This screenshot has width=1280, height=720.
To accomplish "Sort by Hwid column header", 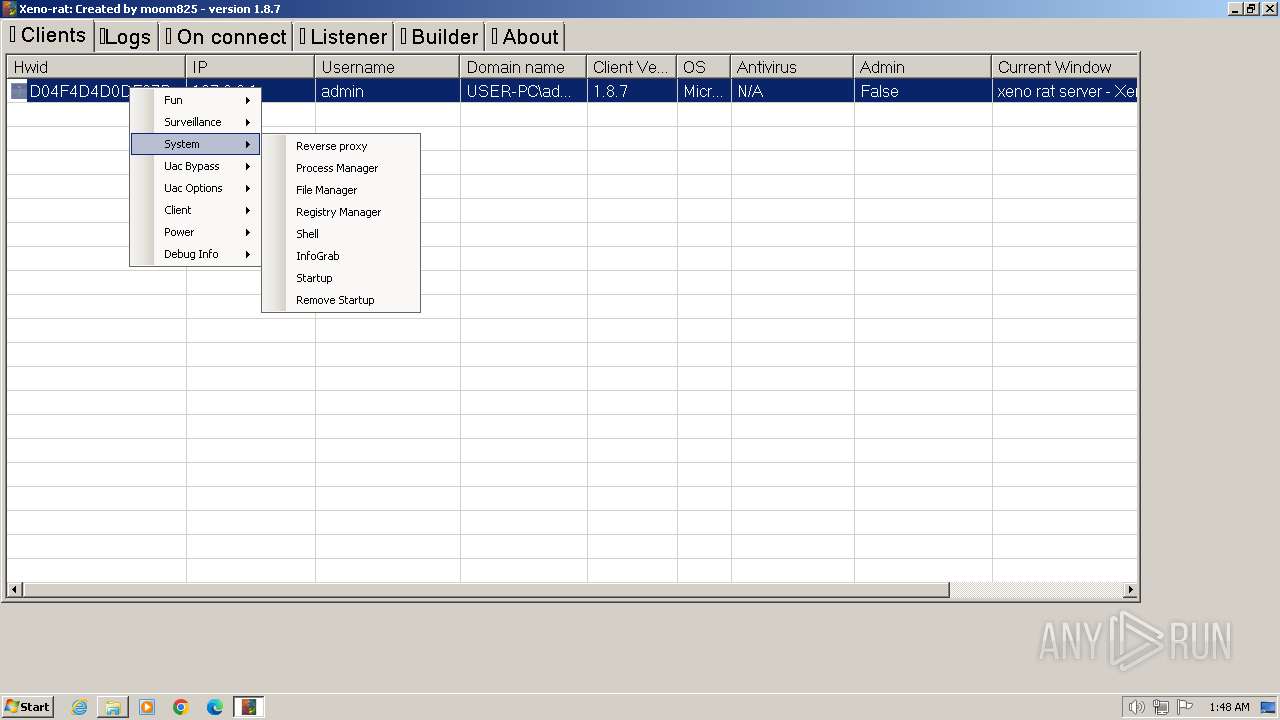I will (96, 67).
